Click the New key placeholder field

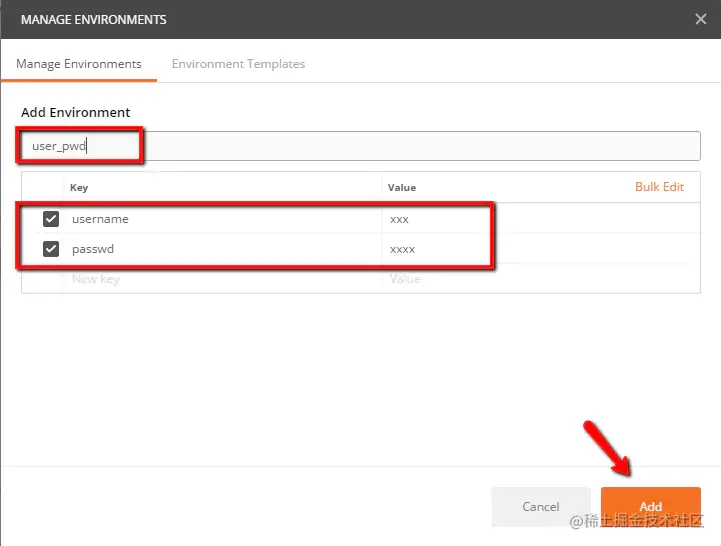[223, 279]
